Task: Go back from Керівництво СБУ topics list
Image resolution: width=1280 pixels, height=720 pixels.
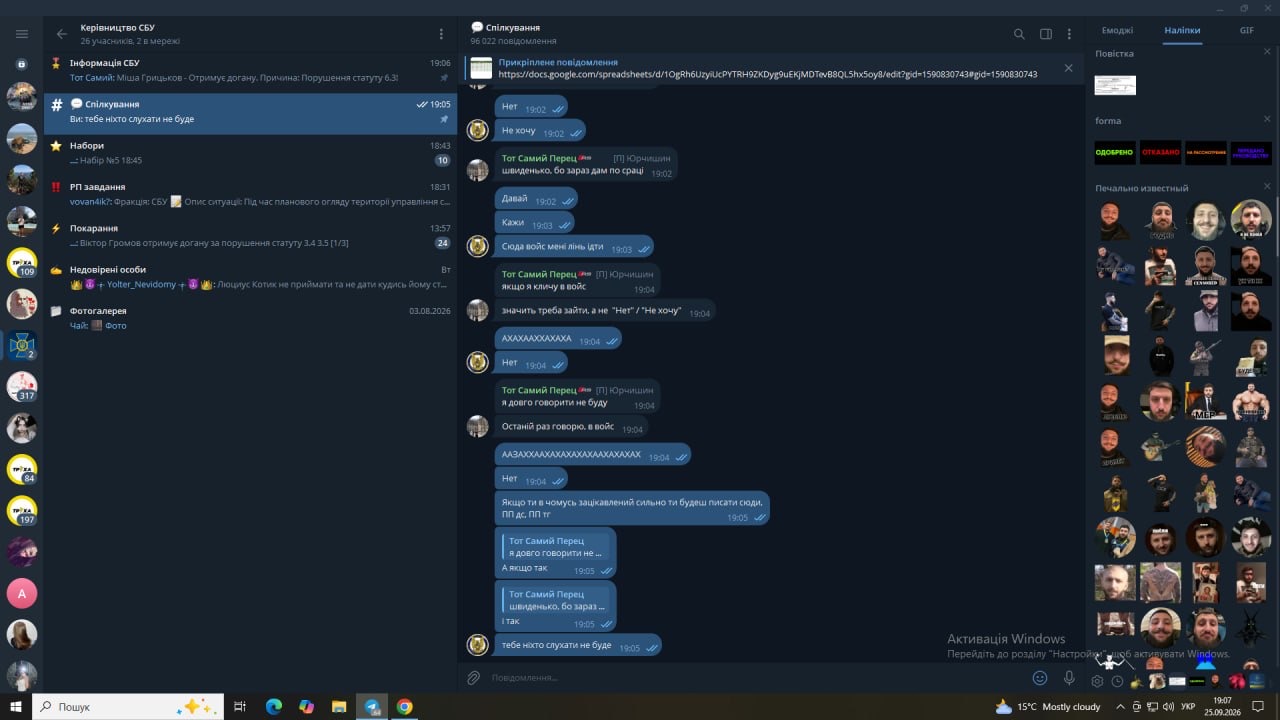Action: 62,34
